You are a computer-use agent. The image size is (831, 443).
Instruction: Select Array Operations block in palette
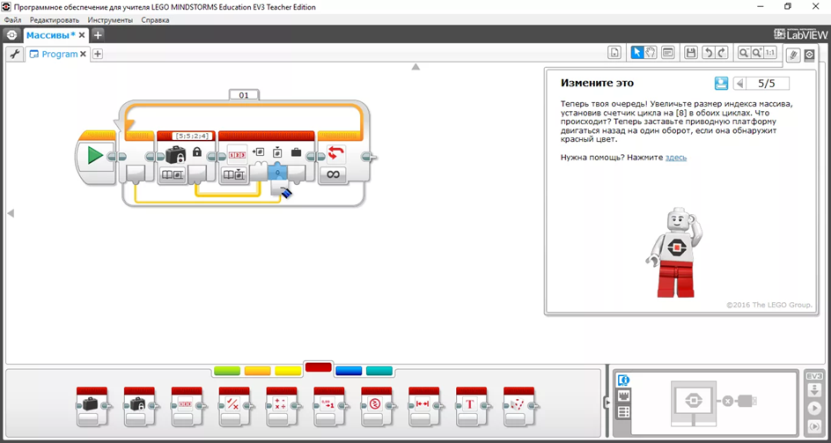coord(187,406)
